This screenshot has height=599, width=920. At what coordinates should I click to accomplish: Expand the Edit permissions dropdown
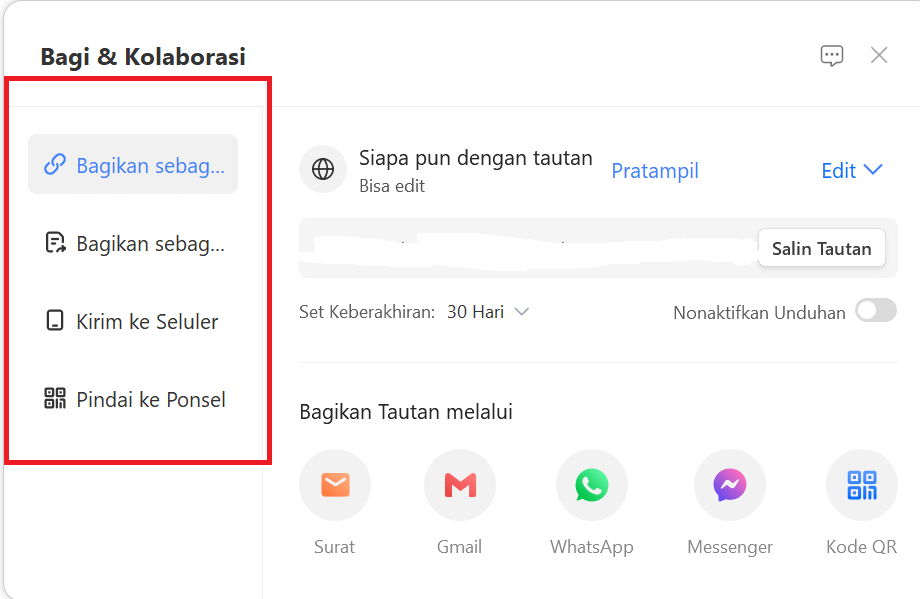(851, 170)
